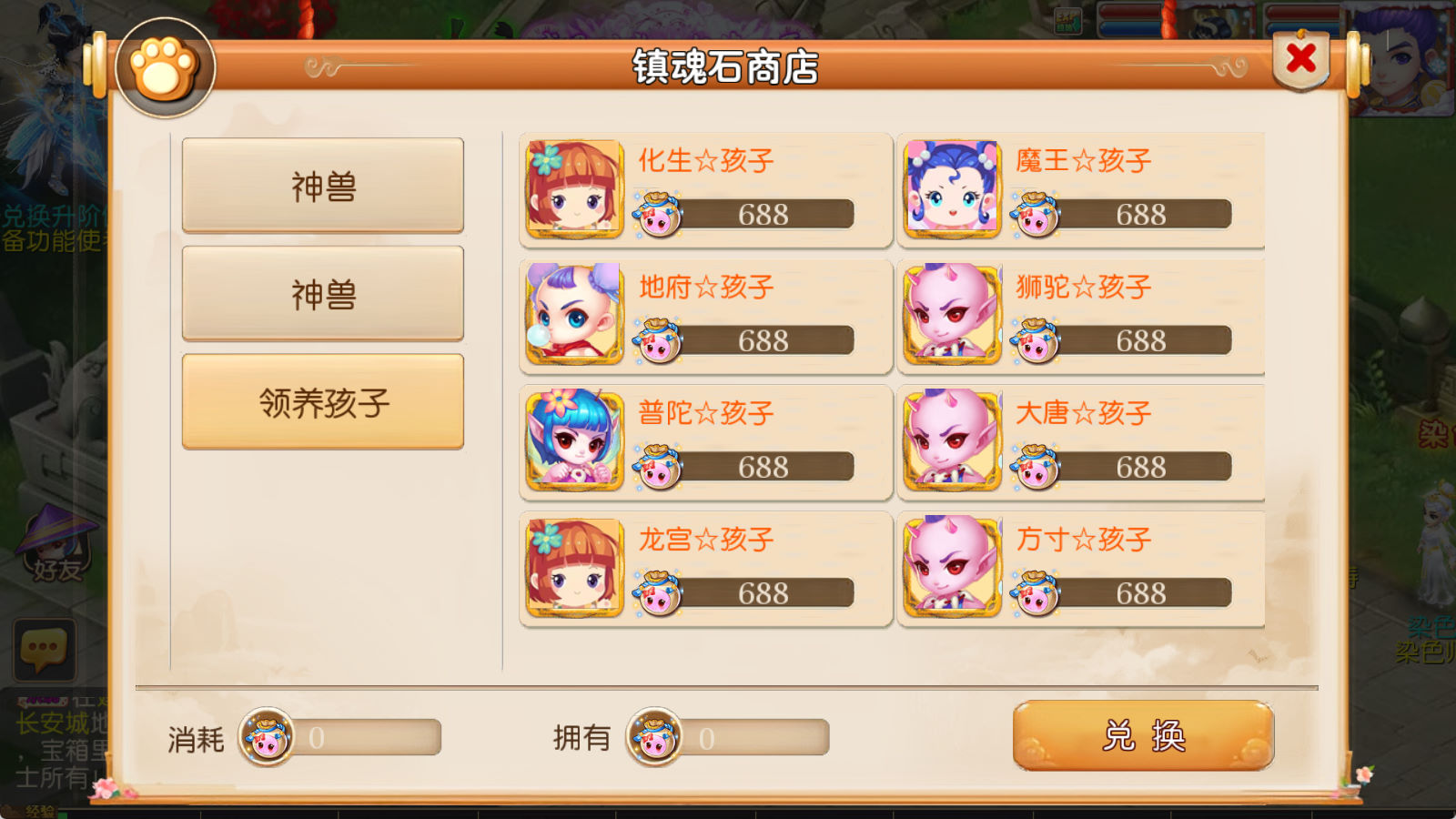Viewport: 1456px width, 819px height.
Task: Select the 普陀☆孩子 character portrait
Action: pyautogui.click(x=575, y=441)
